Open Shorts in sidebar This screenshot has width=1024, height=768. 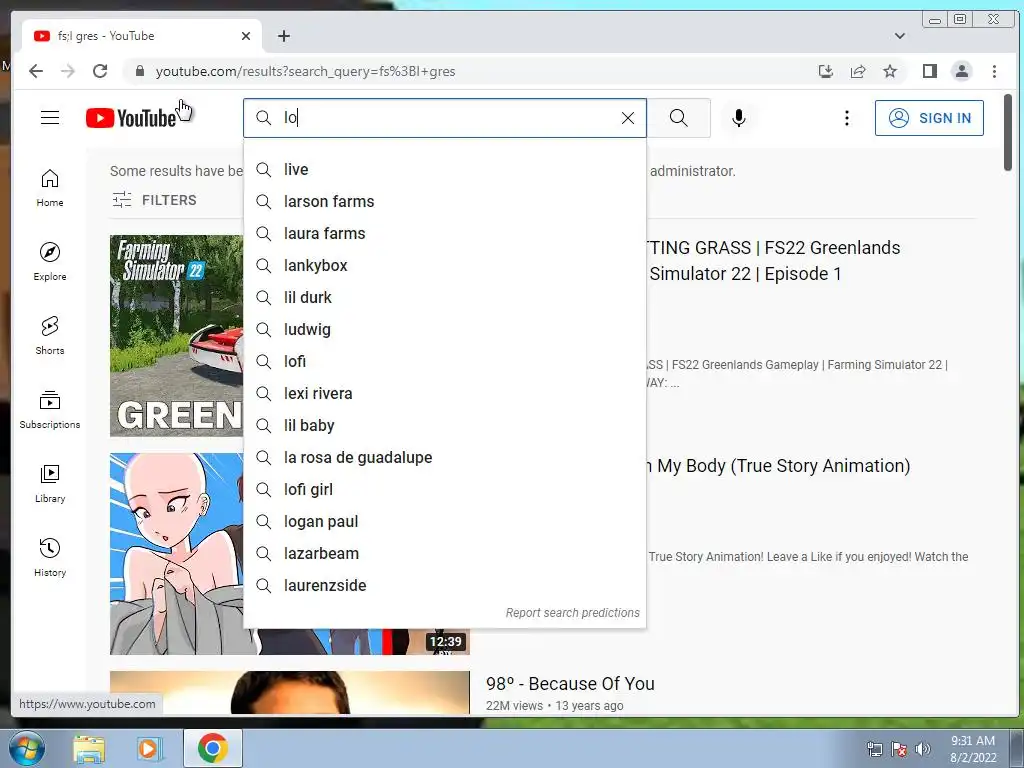point(50,336)
